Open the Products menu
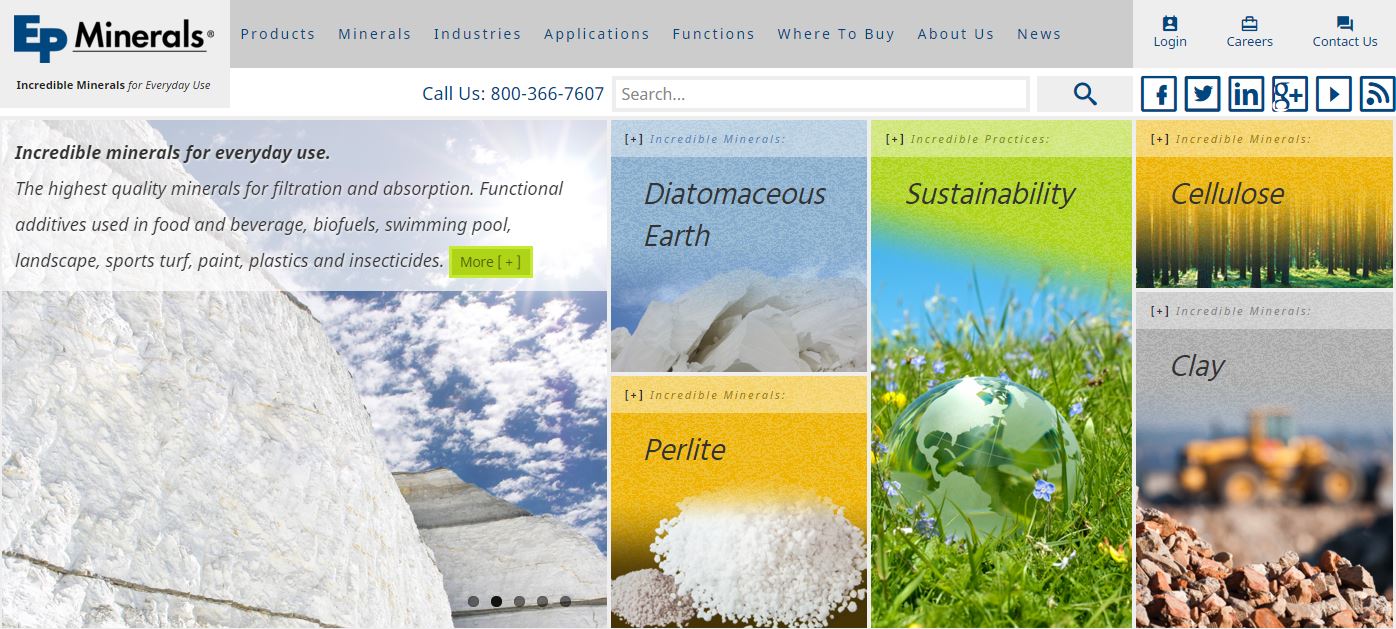Image resolution: width=1396 pixels, height=629 pixels. pos(278,33)
